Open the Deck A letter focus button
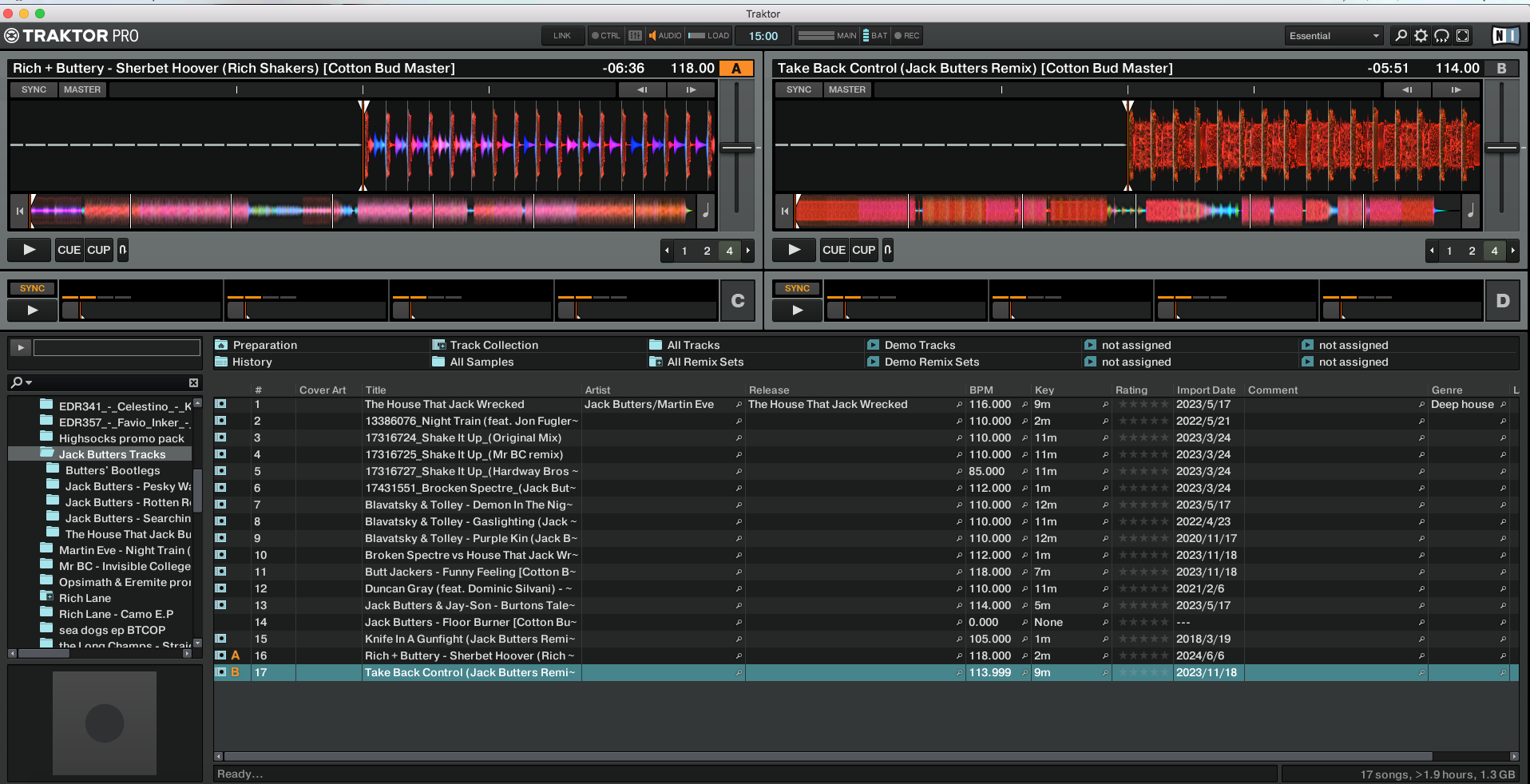This screenshot has height=784, width=1530. 736,69
